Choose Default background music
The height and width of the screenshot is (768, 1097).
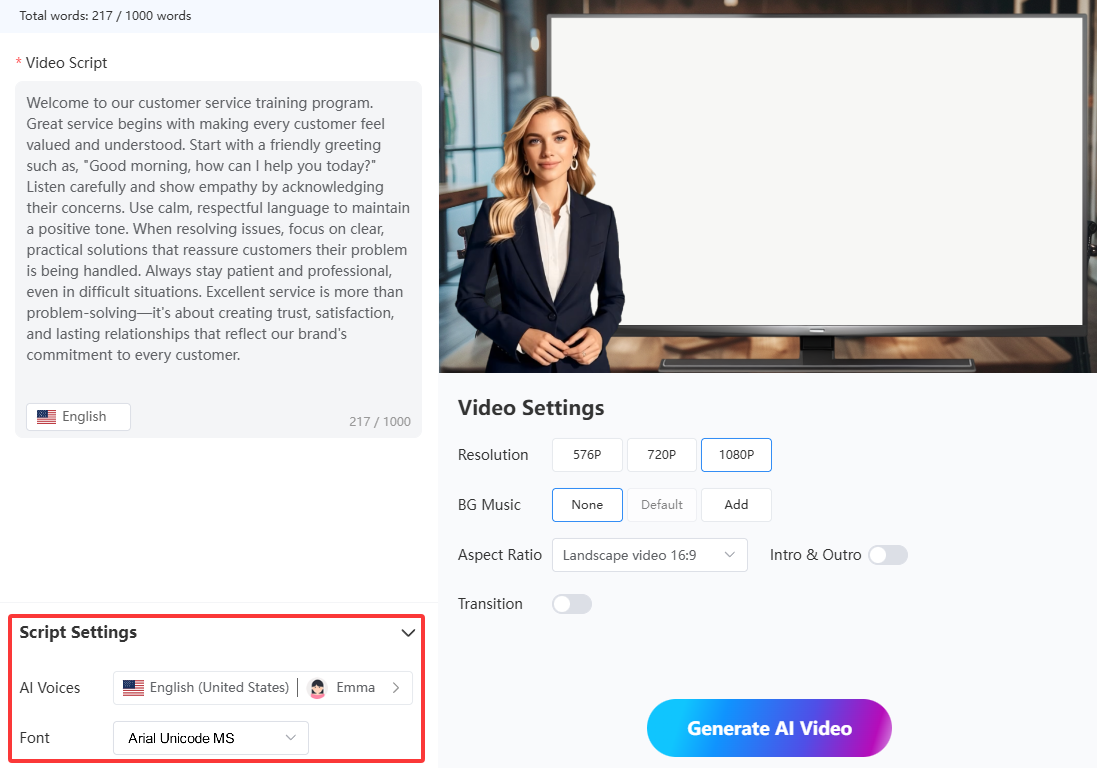click(661, 505)
